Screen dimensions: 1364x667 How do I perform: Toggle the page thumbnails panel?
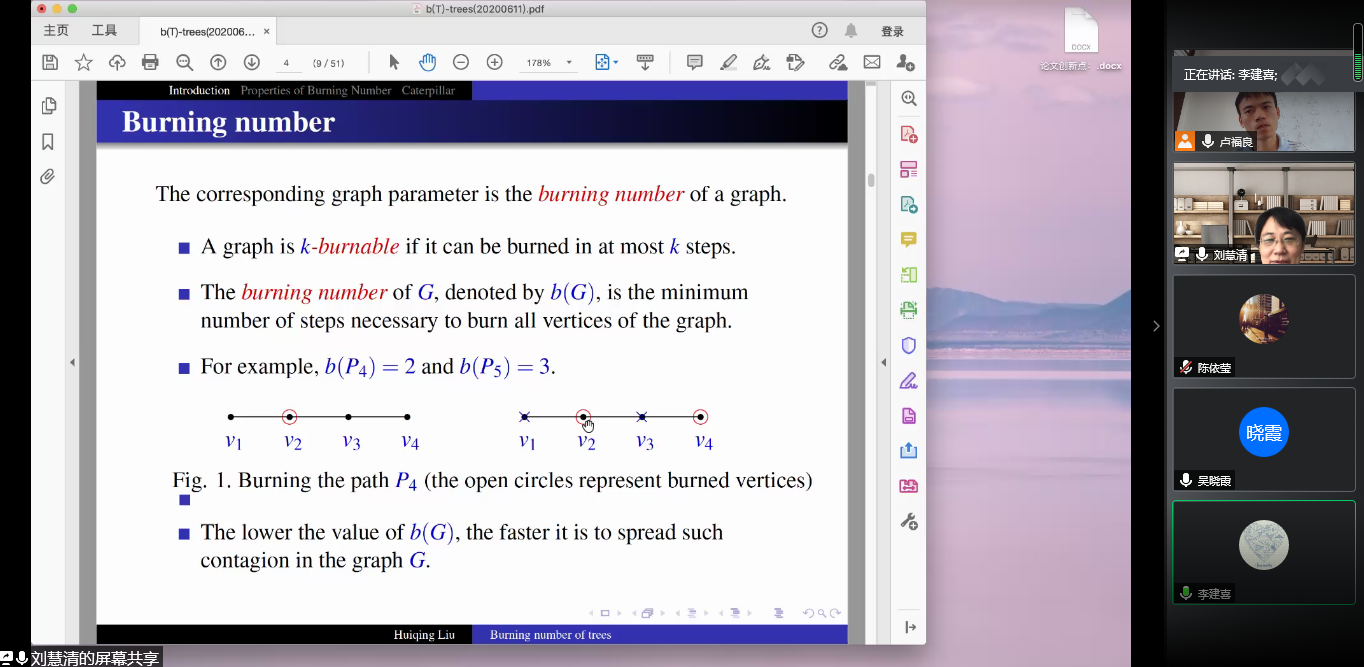[47, 106]
